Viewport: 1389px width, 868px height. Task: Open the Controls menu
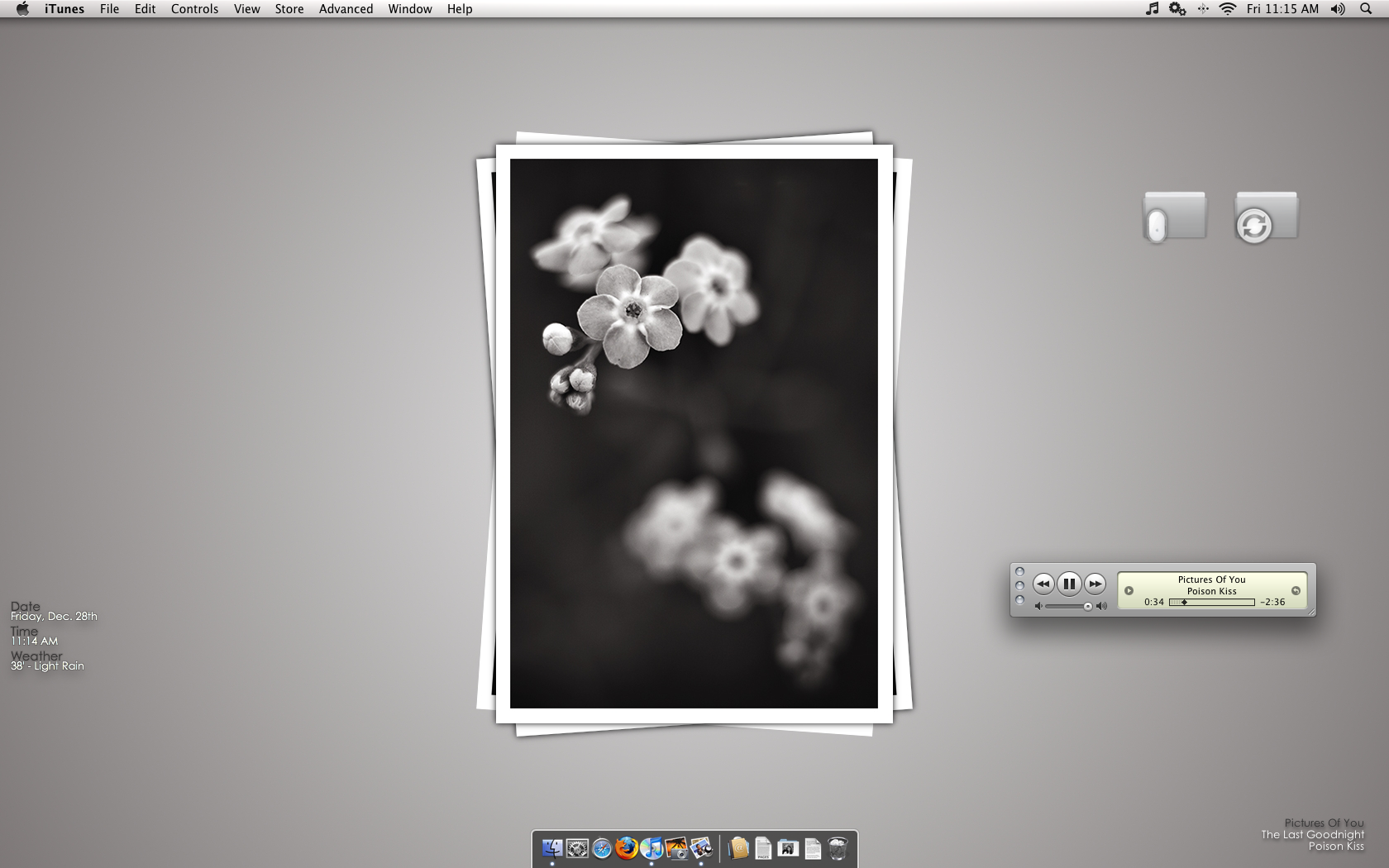pos(194,9)
